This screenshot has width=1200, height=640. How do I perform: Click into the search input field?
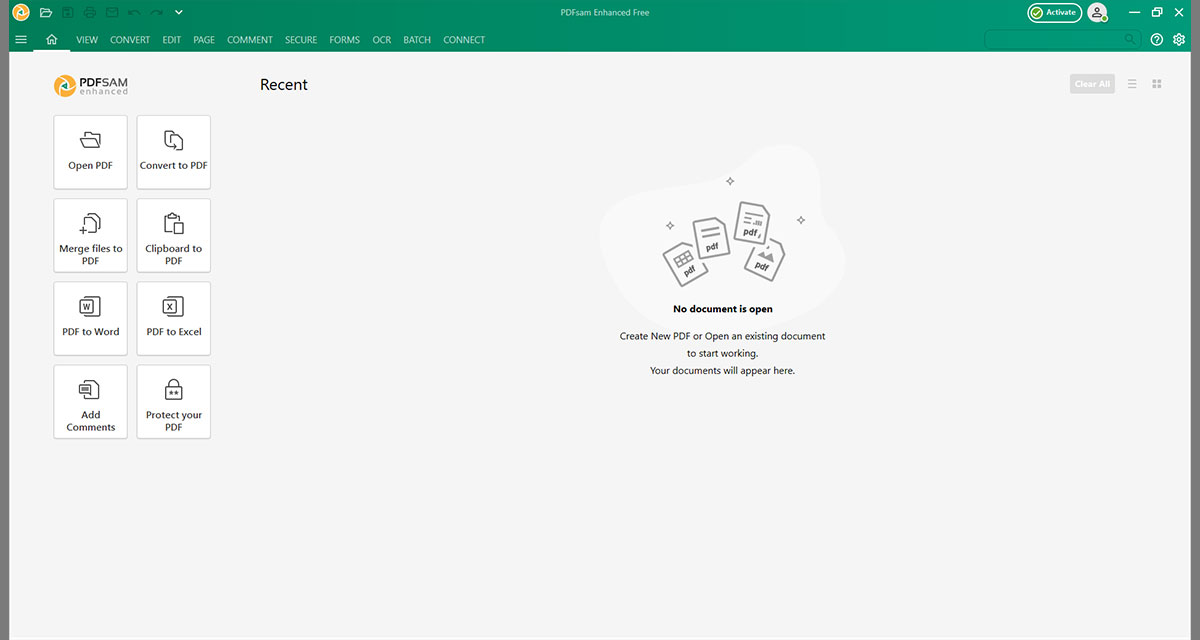tap(1053, 40)
